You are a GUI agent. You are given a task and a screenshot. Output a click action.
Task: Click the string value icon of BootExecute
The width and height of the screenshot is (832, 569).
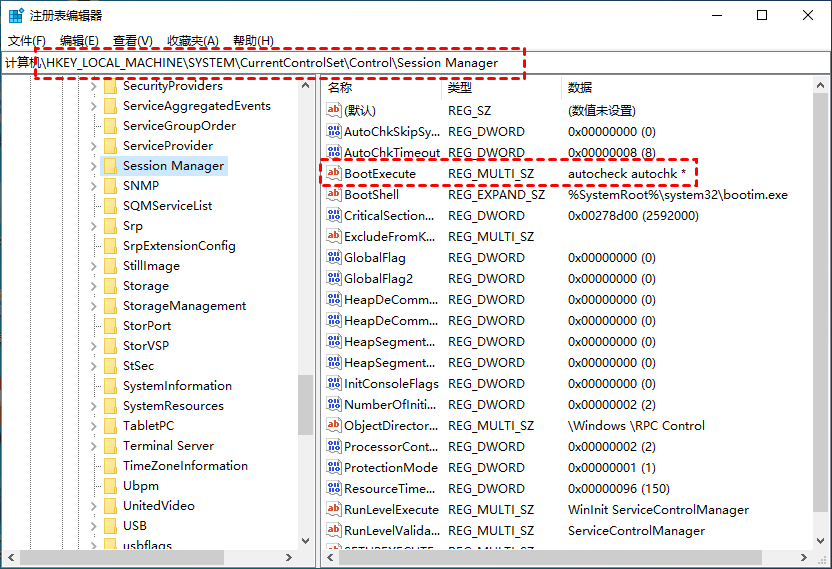(333, 173)
